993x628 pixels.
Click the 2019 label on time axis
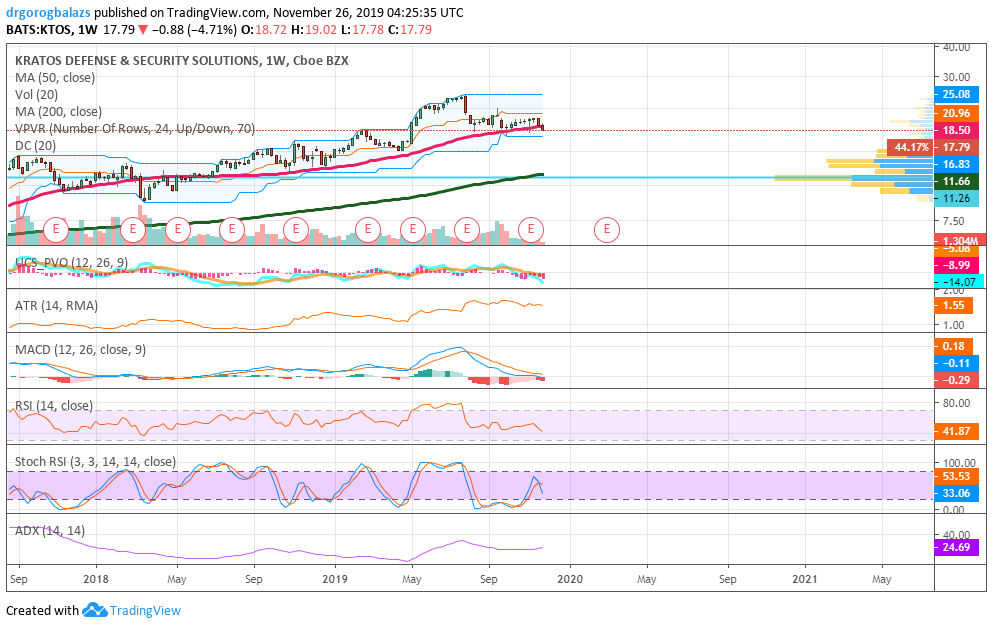click(334, 579)
